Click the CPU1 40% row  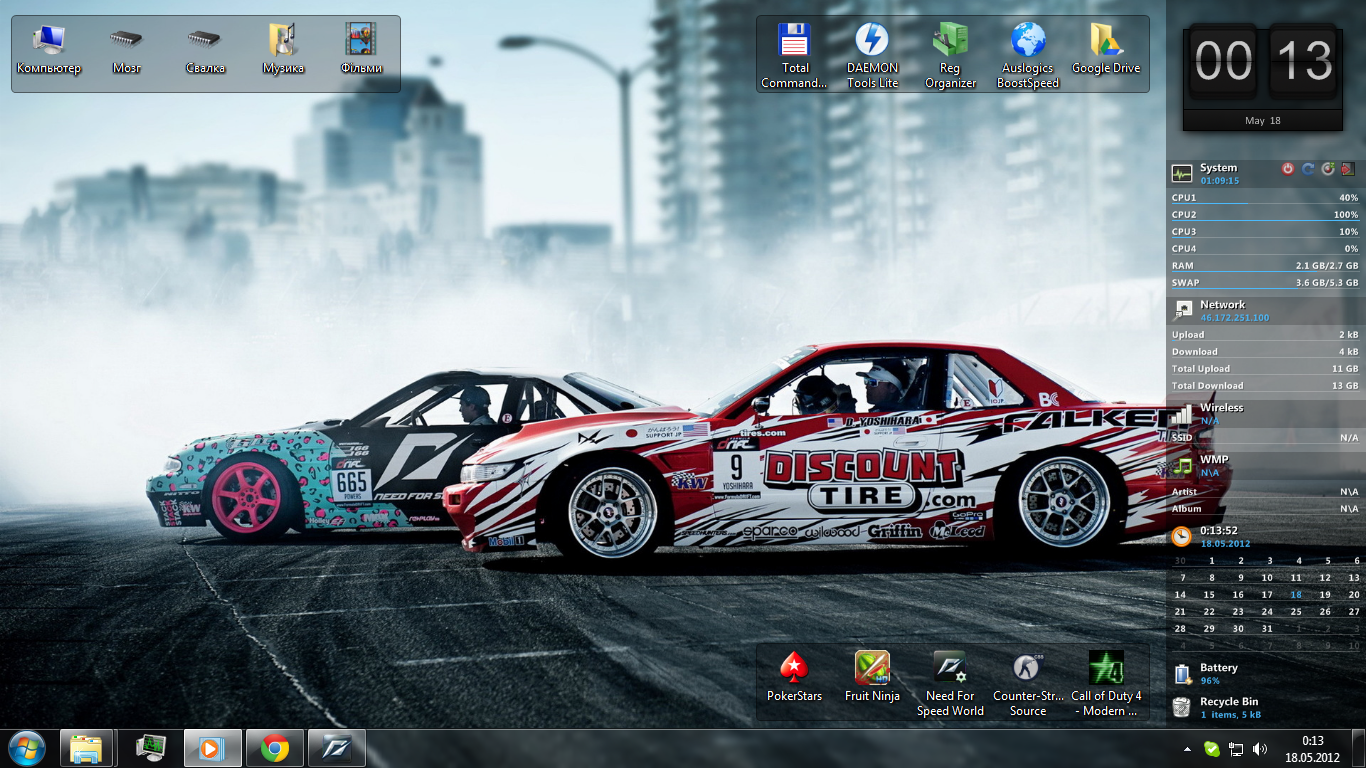click(x=1265, y=198)
